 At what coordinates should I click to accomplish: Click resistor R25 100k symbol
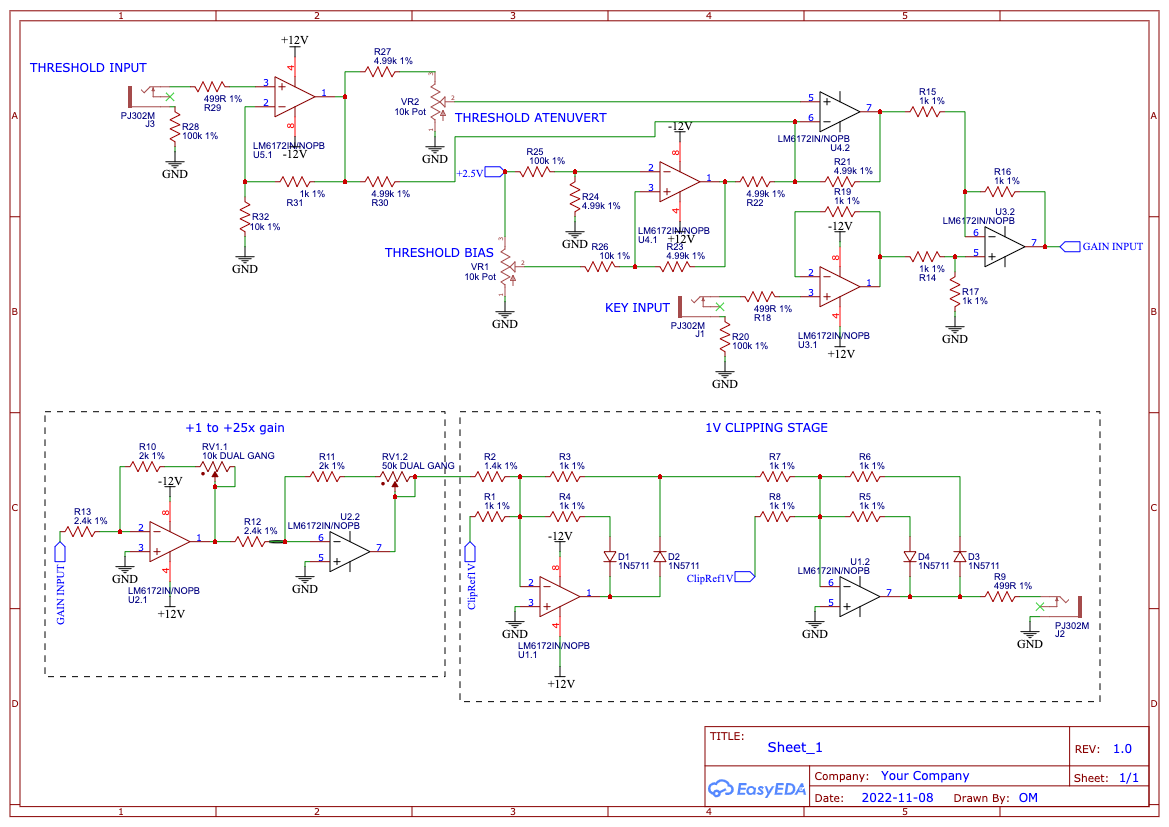tap(535, 172)
